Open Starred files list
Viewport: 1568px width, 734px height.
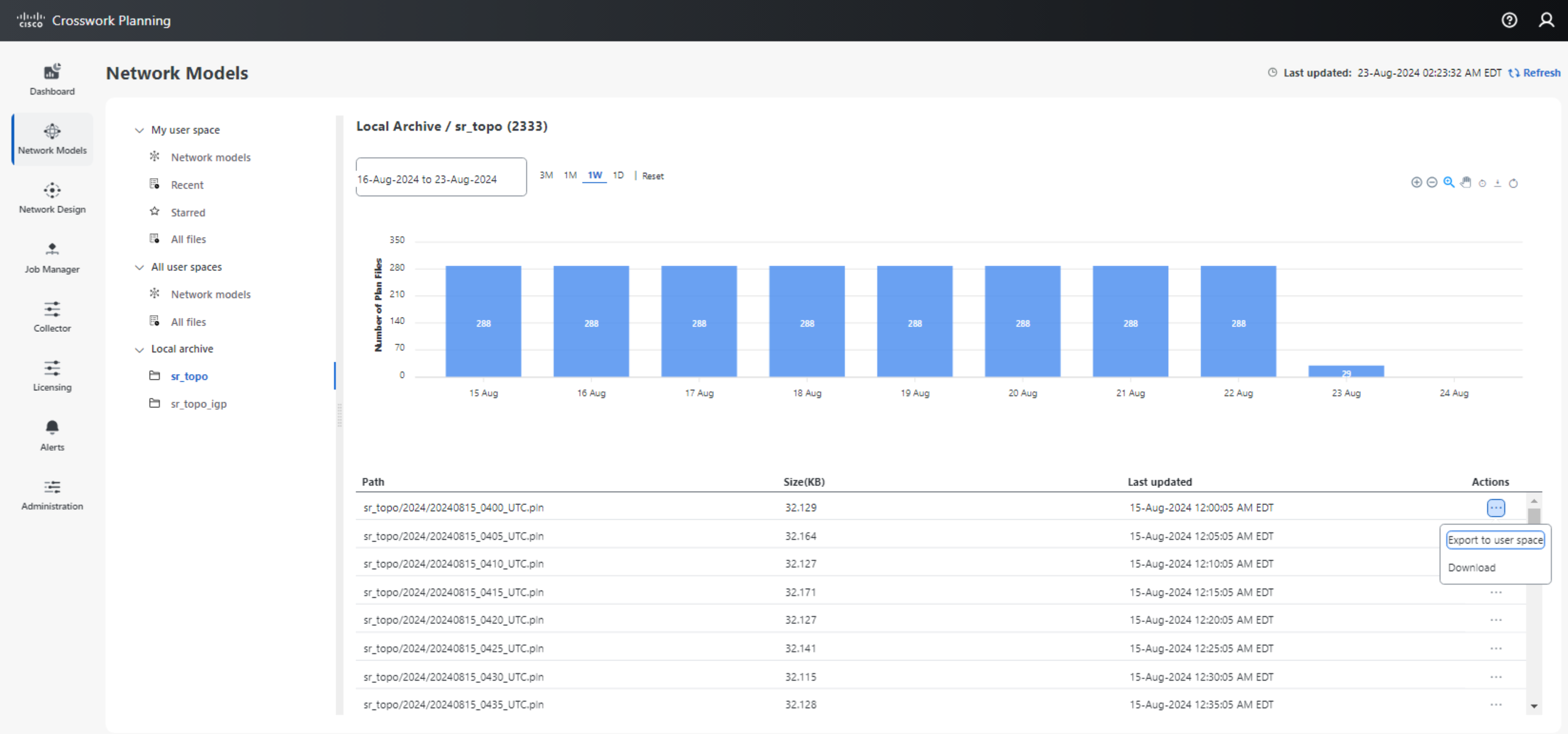188,212
